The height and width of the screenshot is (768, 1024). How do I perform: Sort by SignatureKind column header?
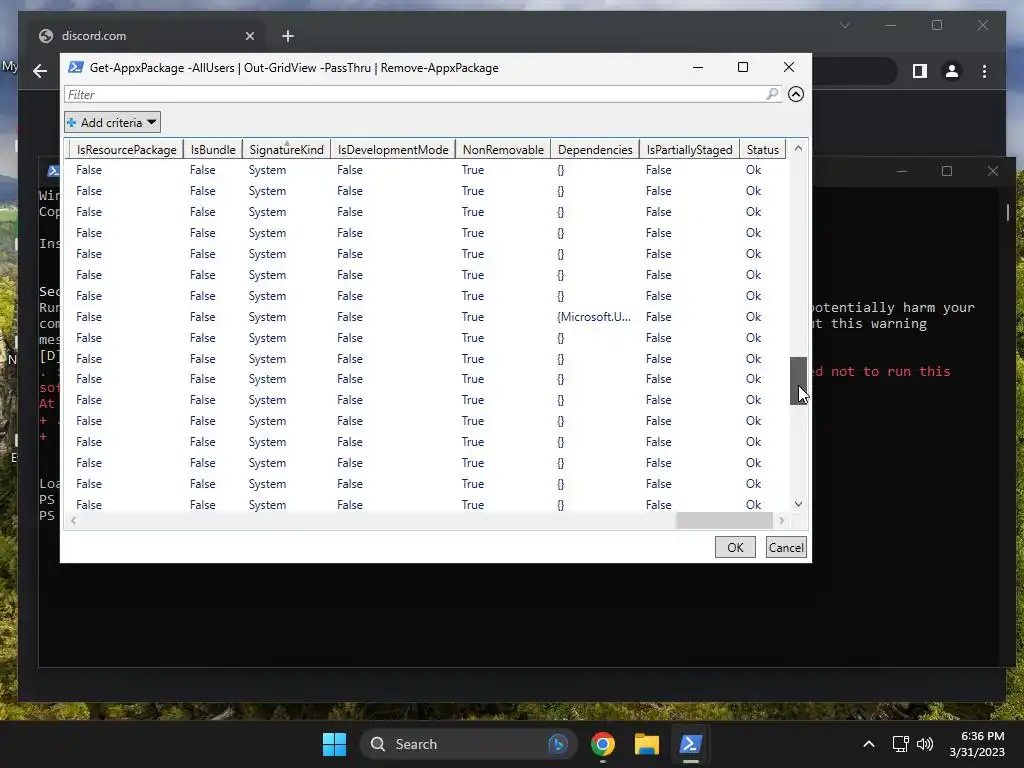coord(286,150)
